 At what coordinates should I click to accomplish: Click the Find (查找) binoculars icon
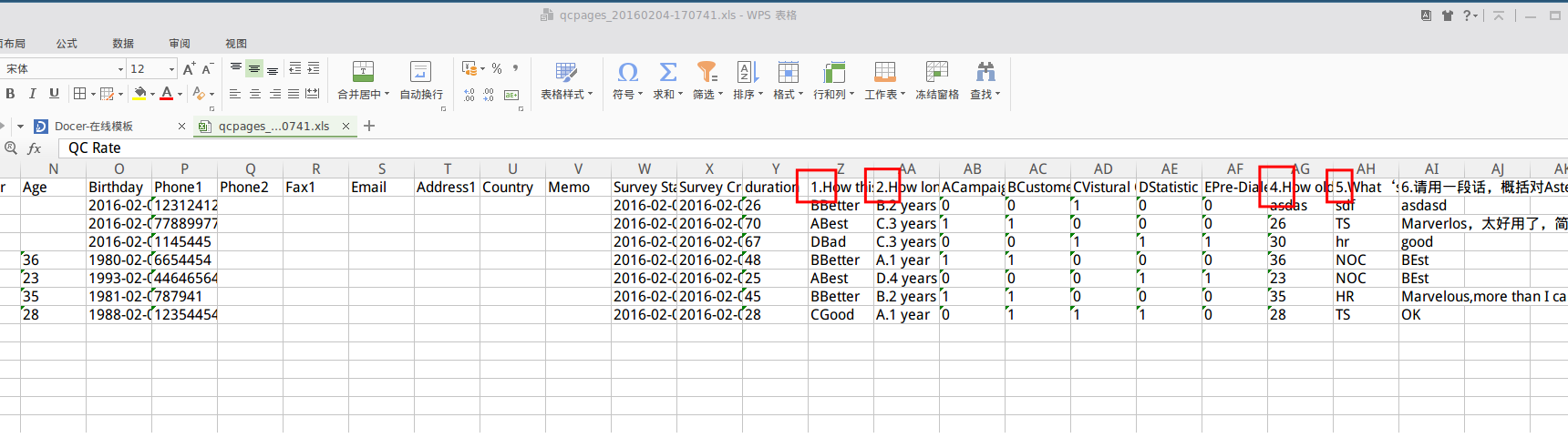[x=985, y=73]
